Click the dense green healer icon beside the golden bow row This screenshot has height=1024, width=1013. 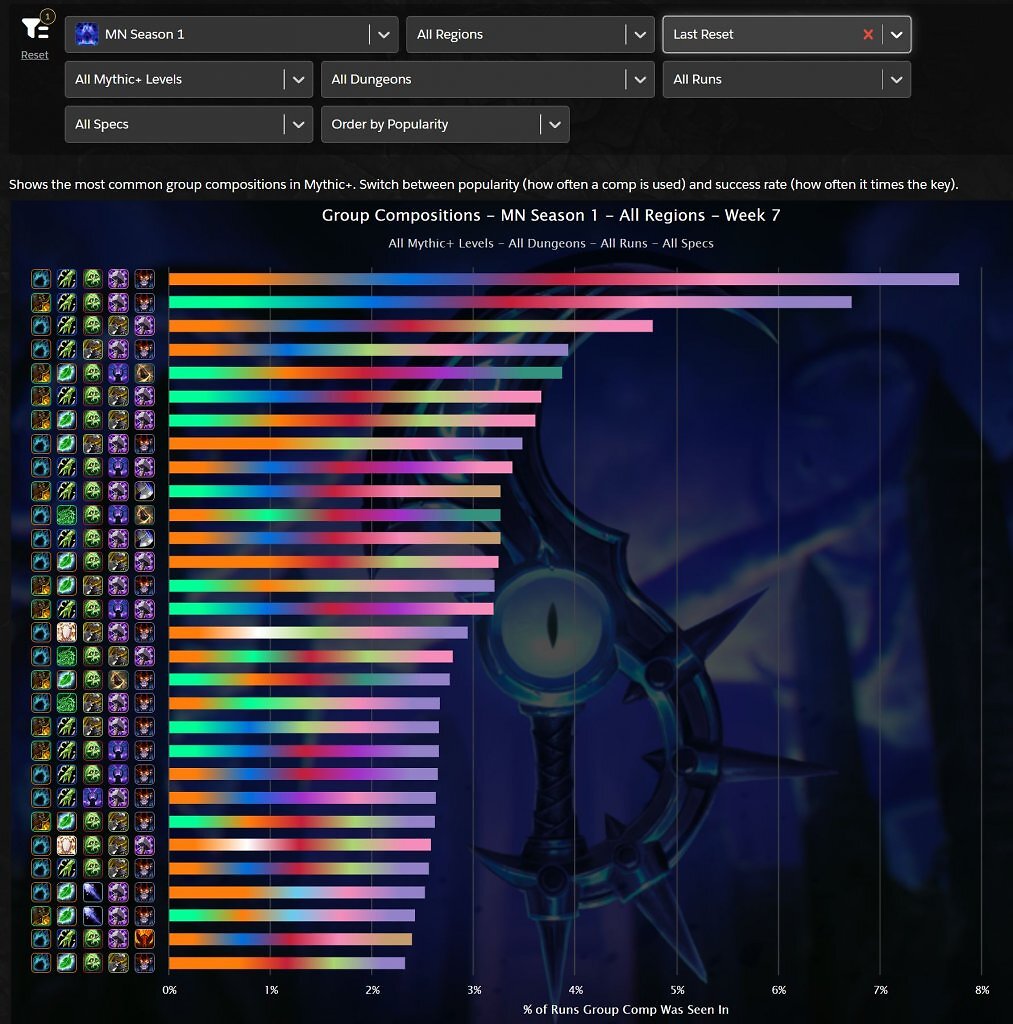pyautogui.click(x=67, y=515)
